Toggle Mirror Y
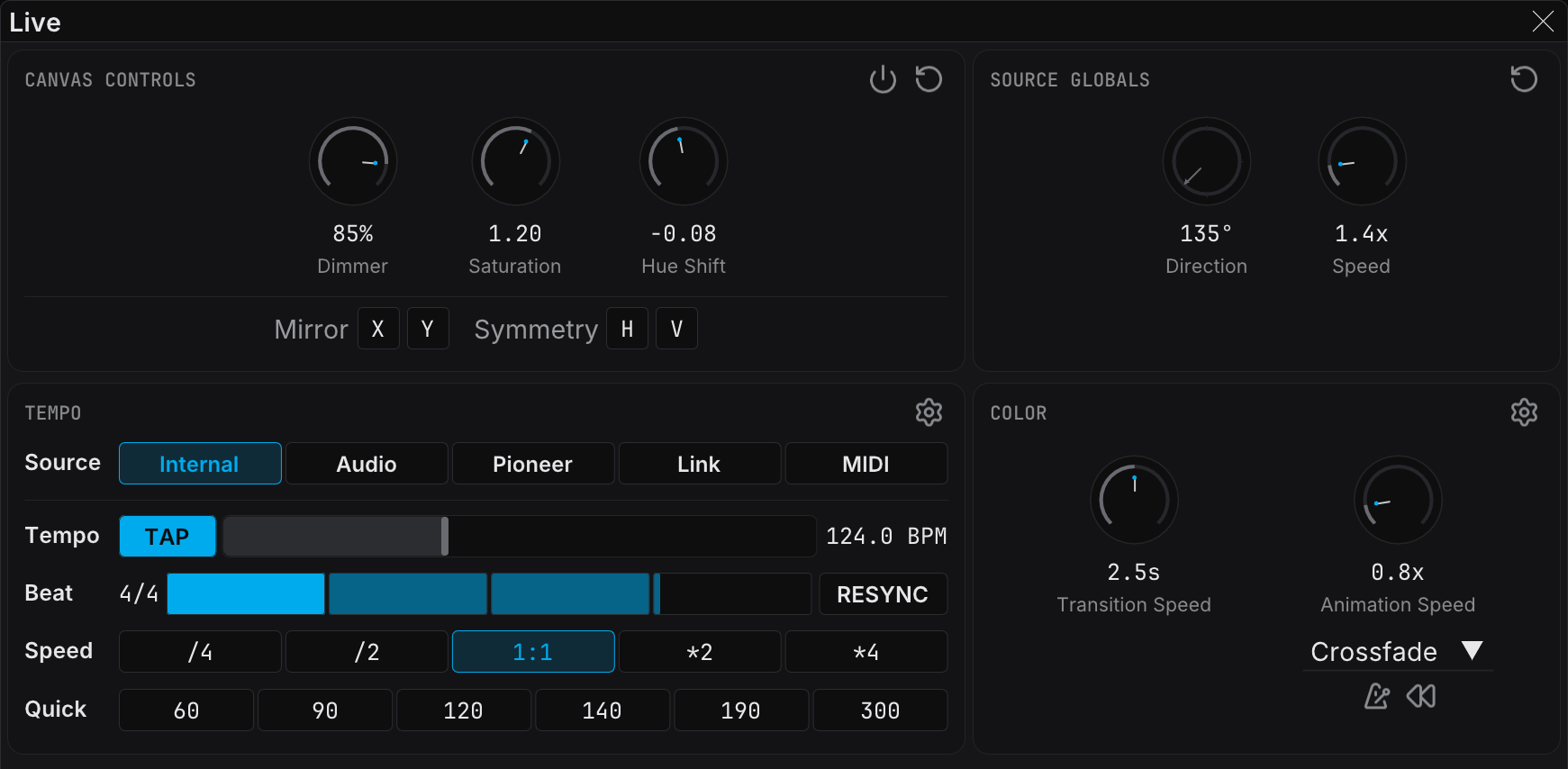1568x769 pixels. point(428,329)
